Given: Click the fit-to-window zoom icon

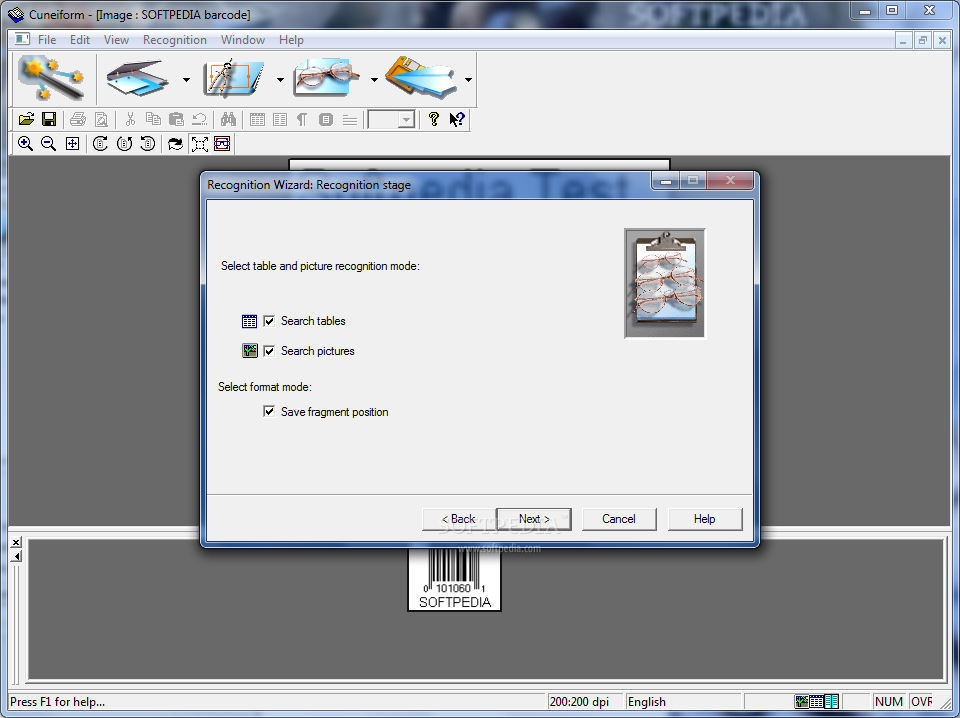Looking at the screenshot, I should point(72,144).
